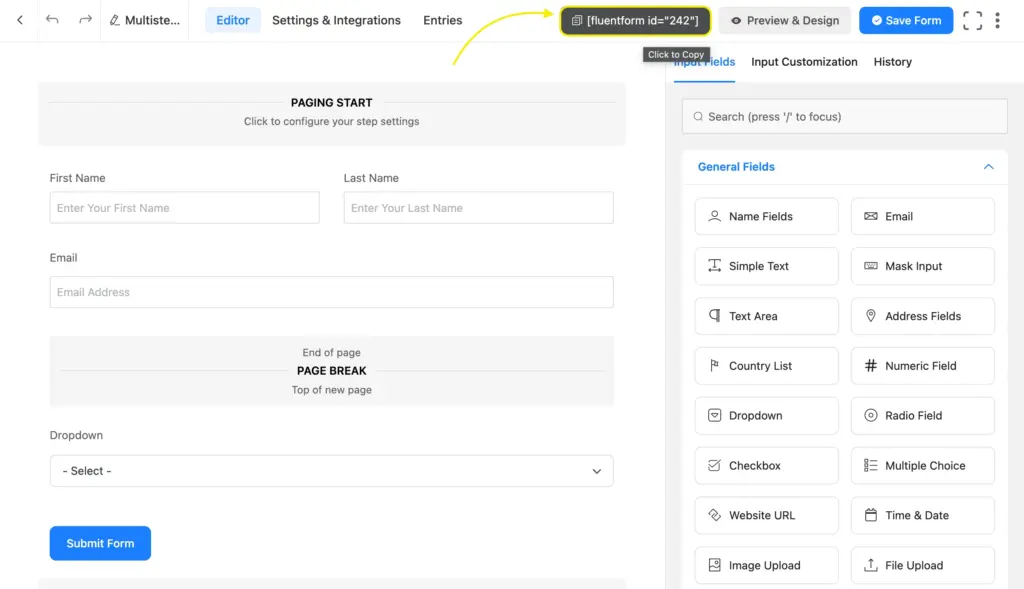Screen dimensions: 1024x589
Task: Collapse the General Fields section
Action: click(988, 167)
